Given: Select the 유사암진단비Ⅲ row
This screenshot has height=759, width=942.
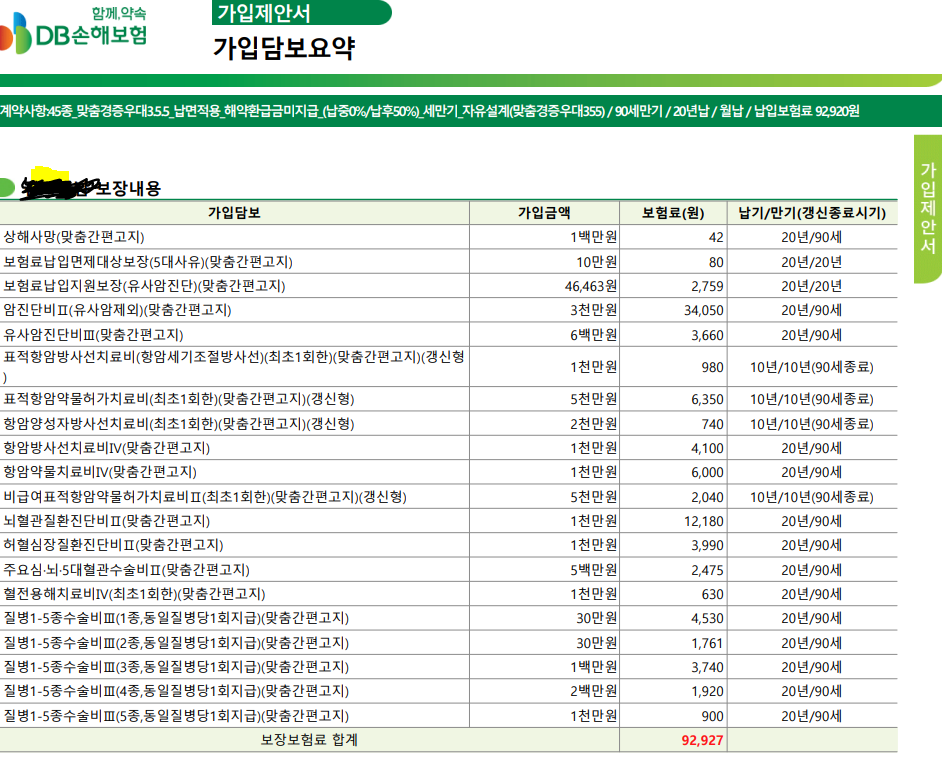Looking at the screenshot, I should [449, 335].
